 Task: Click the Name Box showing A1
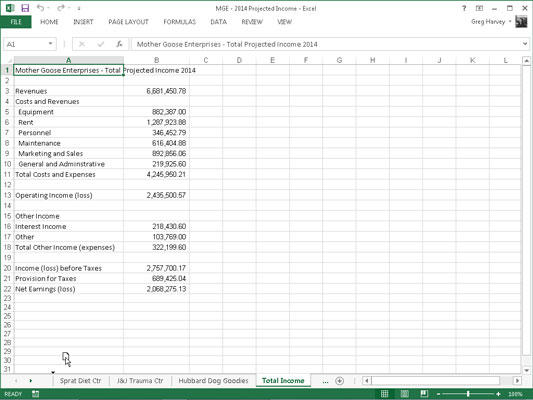click(25, 44)
